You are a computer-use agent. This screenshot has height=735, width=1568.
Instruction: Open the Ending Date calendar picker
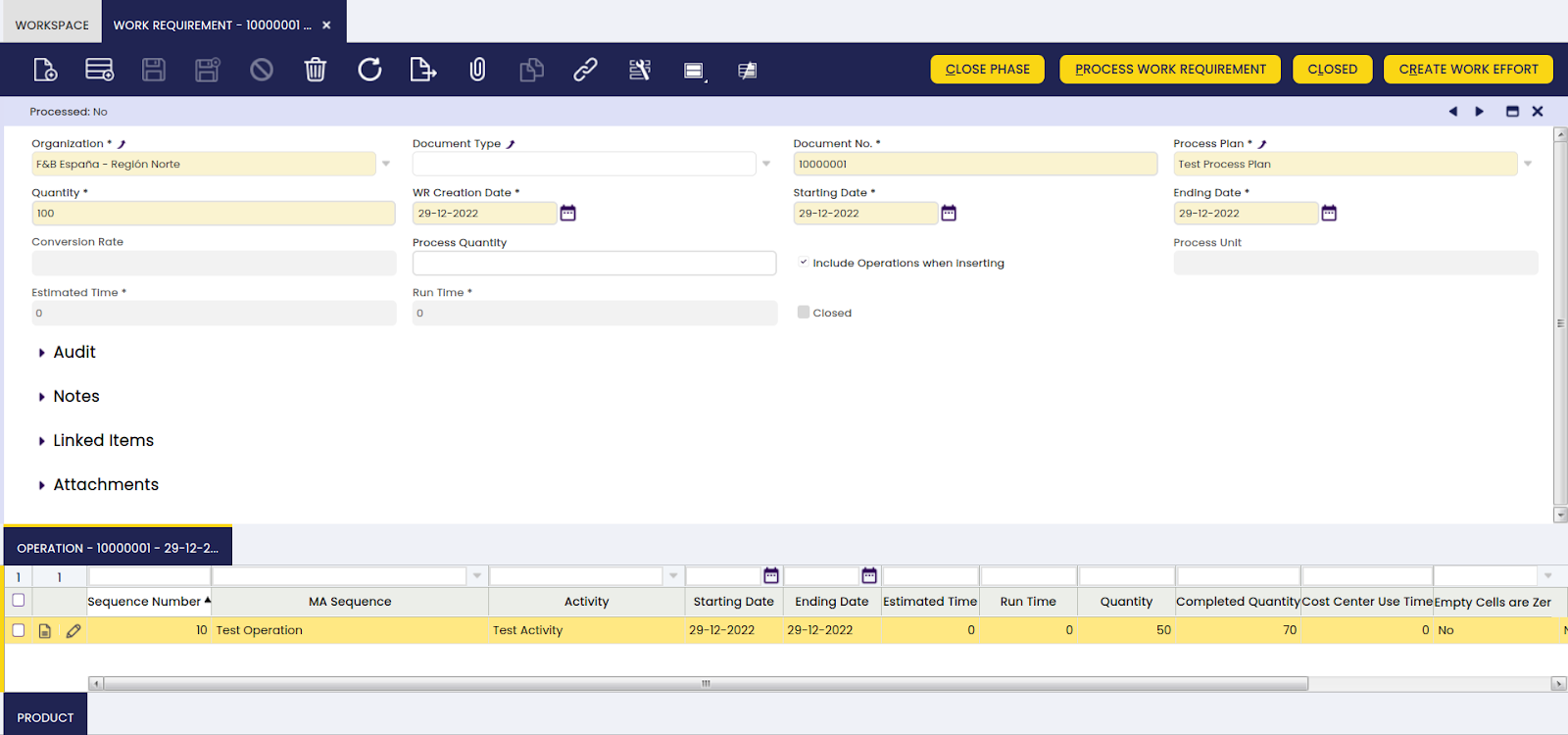pos(1329,214)
